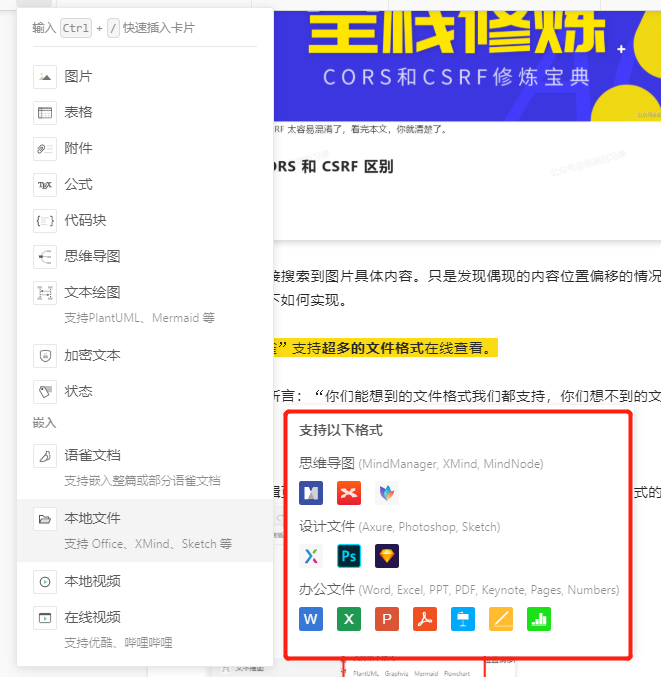Click the 本地文件 folder icon

[x=45, y=519]
